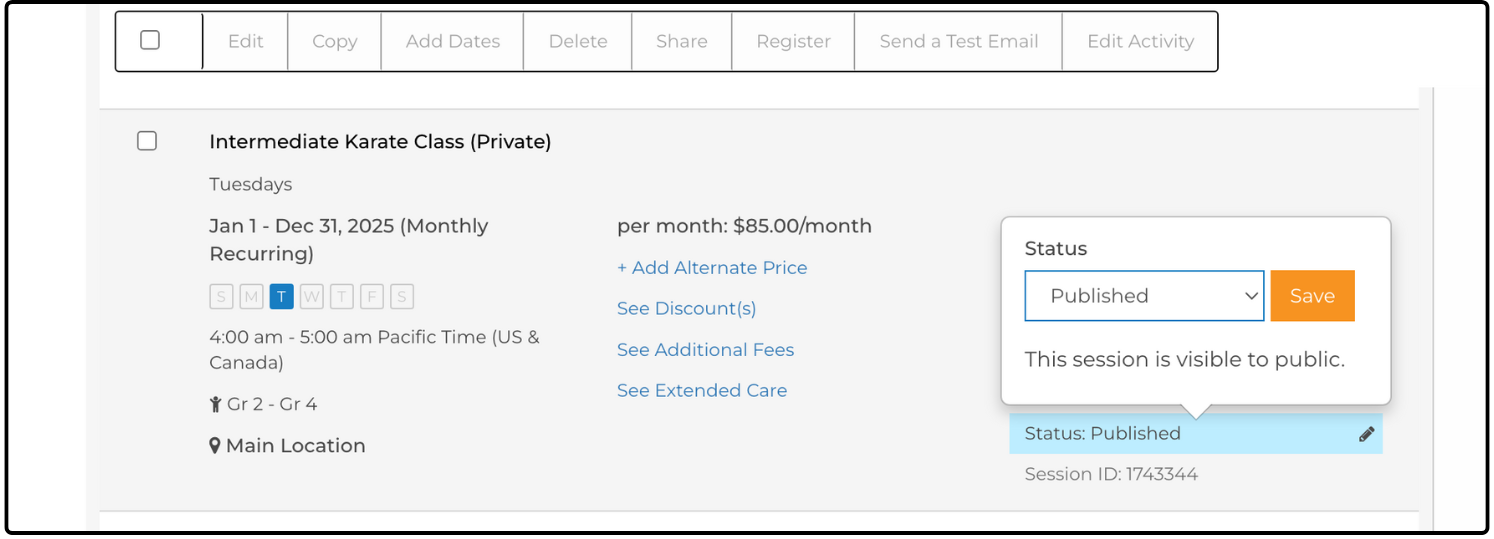
Task: Show See Additional Fees details
Action: tap(705, 350)
